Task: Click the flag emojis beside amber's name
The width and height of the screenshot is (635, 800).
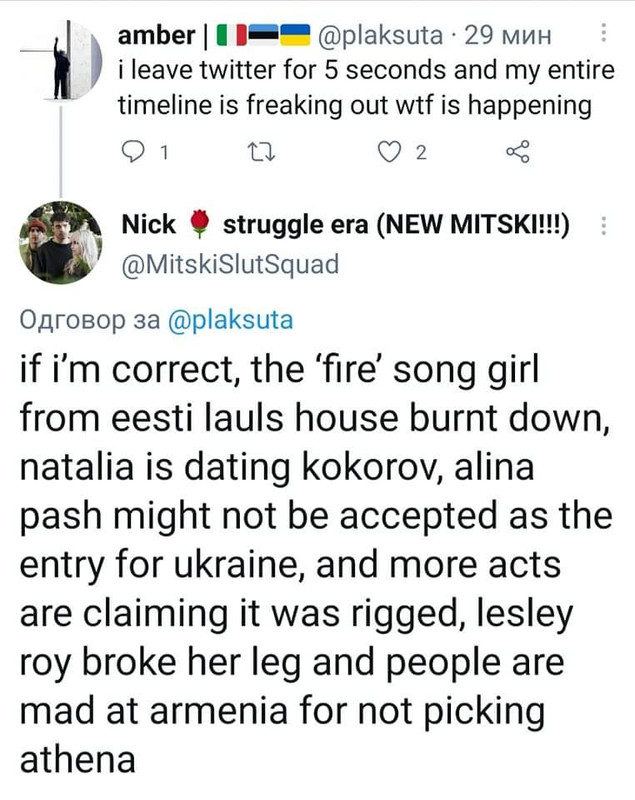Action: click(263, 37)
